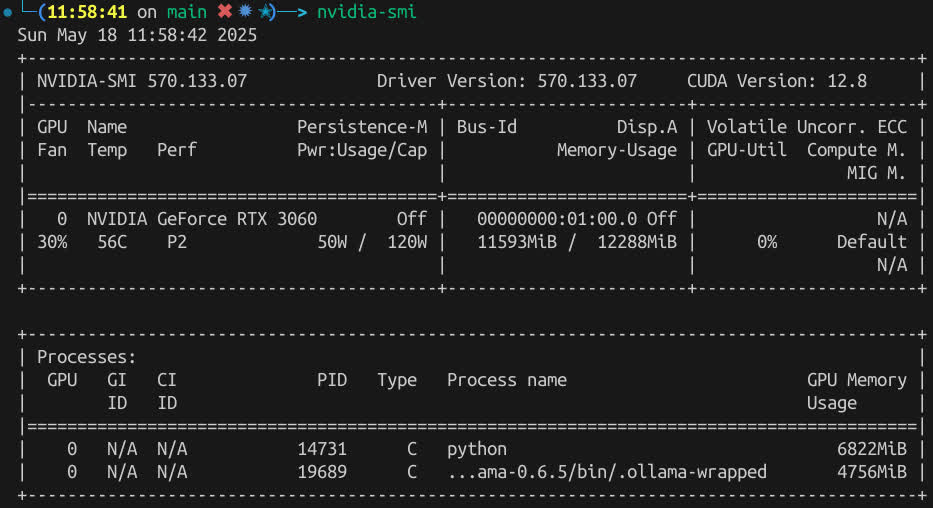
Task: Click the red X git status icon
Action: pos(225,11)
